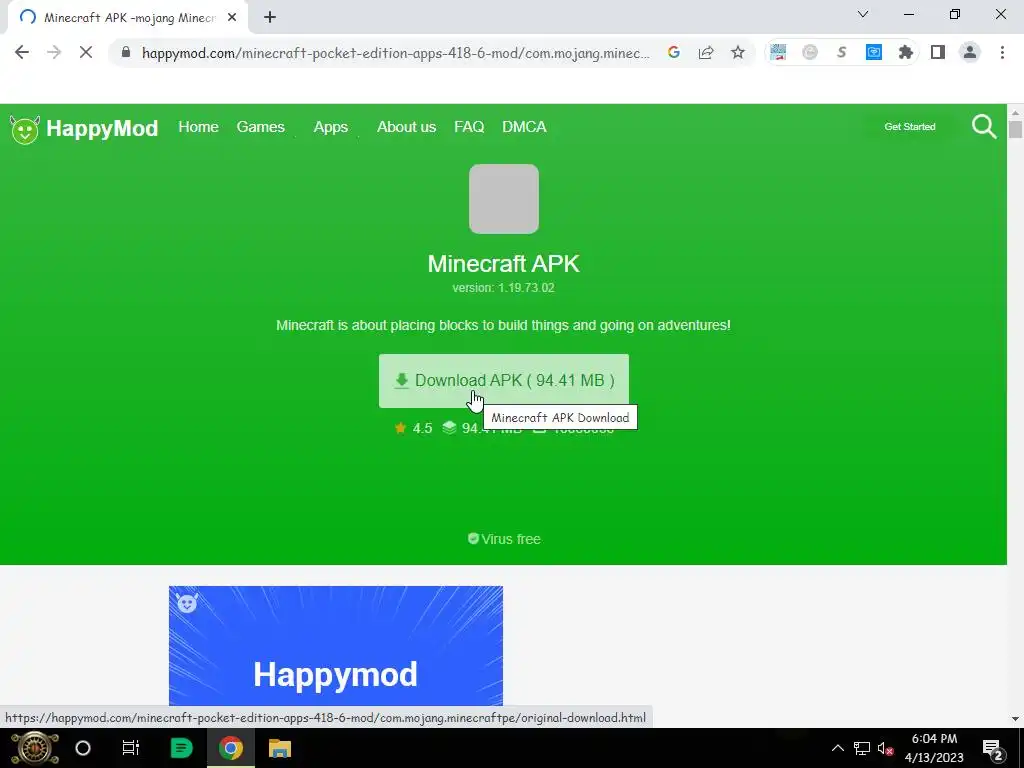Click the version 1.19.73.02 text

click(504, 287)
